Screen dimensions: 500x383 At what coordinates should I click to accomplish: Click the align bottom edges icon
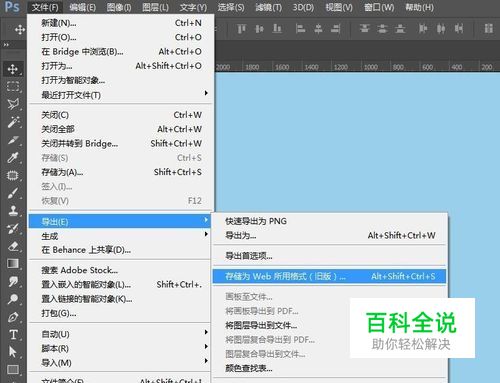277,29
